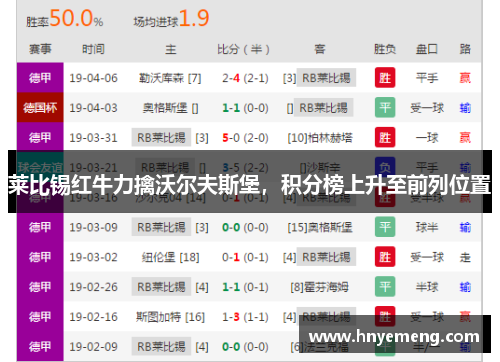Click the 比分(半) column header

243,49
